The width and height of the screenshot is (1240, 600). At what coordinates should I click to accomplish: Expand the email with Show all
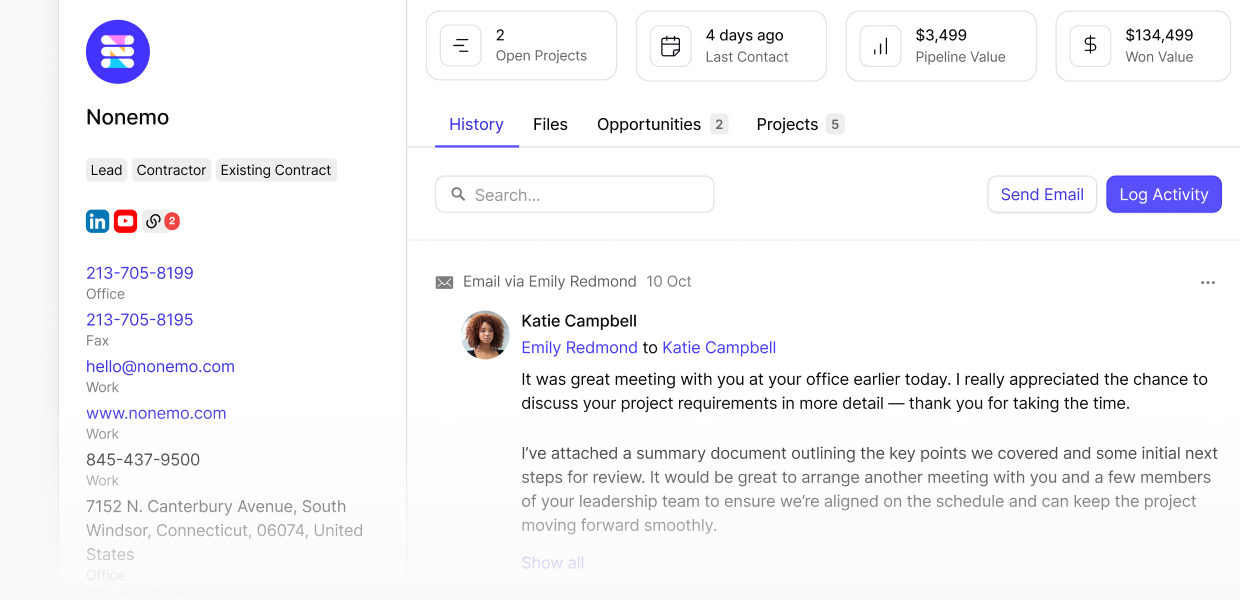coord(552,562)
